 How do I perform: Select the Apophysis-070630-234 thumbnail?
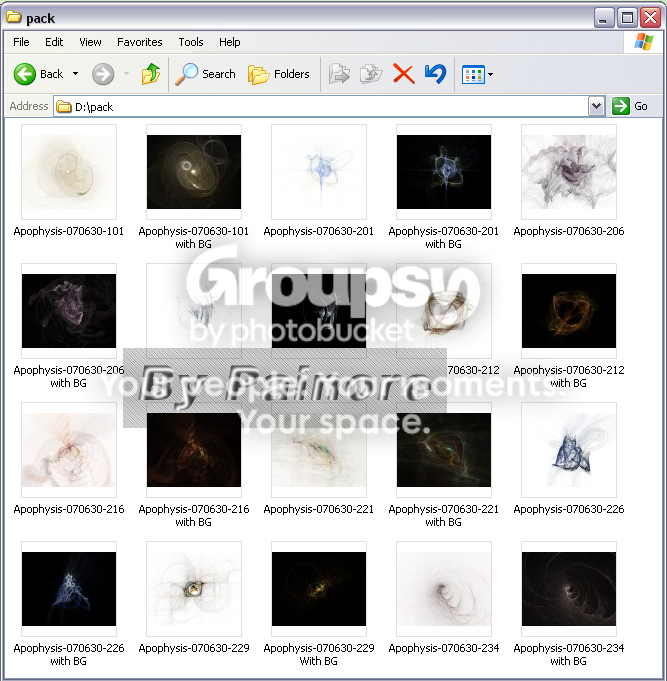tap(444, 589)
